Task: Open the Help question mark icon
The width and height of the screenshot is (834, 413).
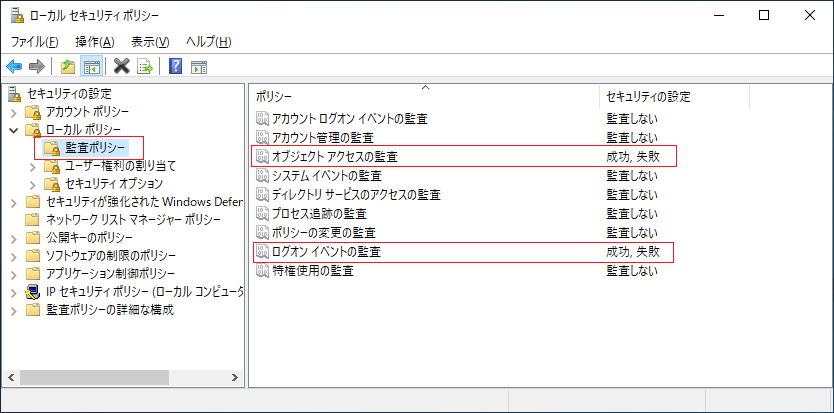Action: (176, 67)
